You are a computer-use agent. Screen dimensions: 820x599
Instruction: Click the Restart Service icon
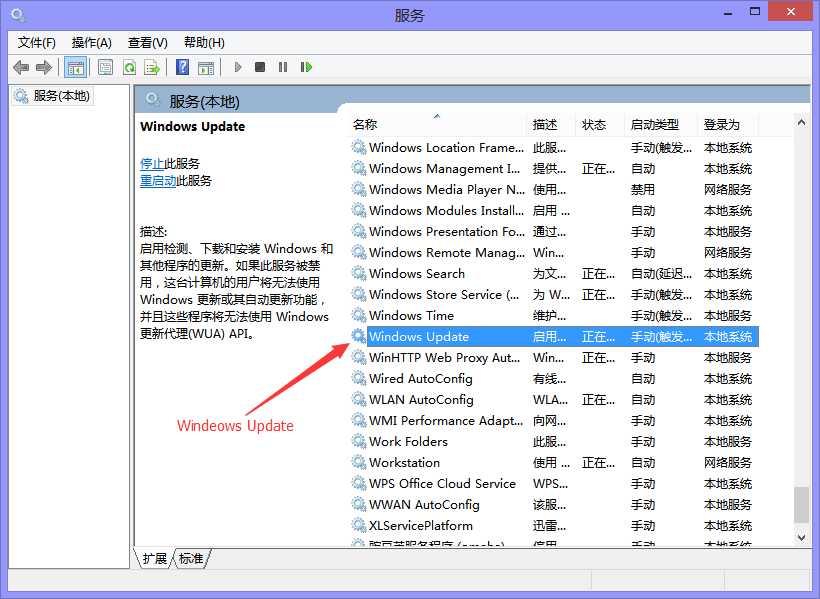306,67
